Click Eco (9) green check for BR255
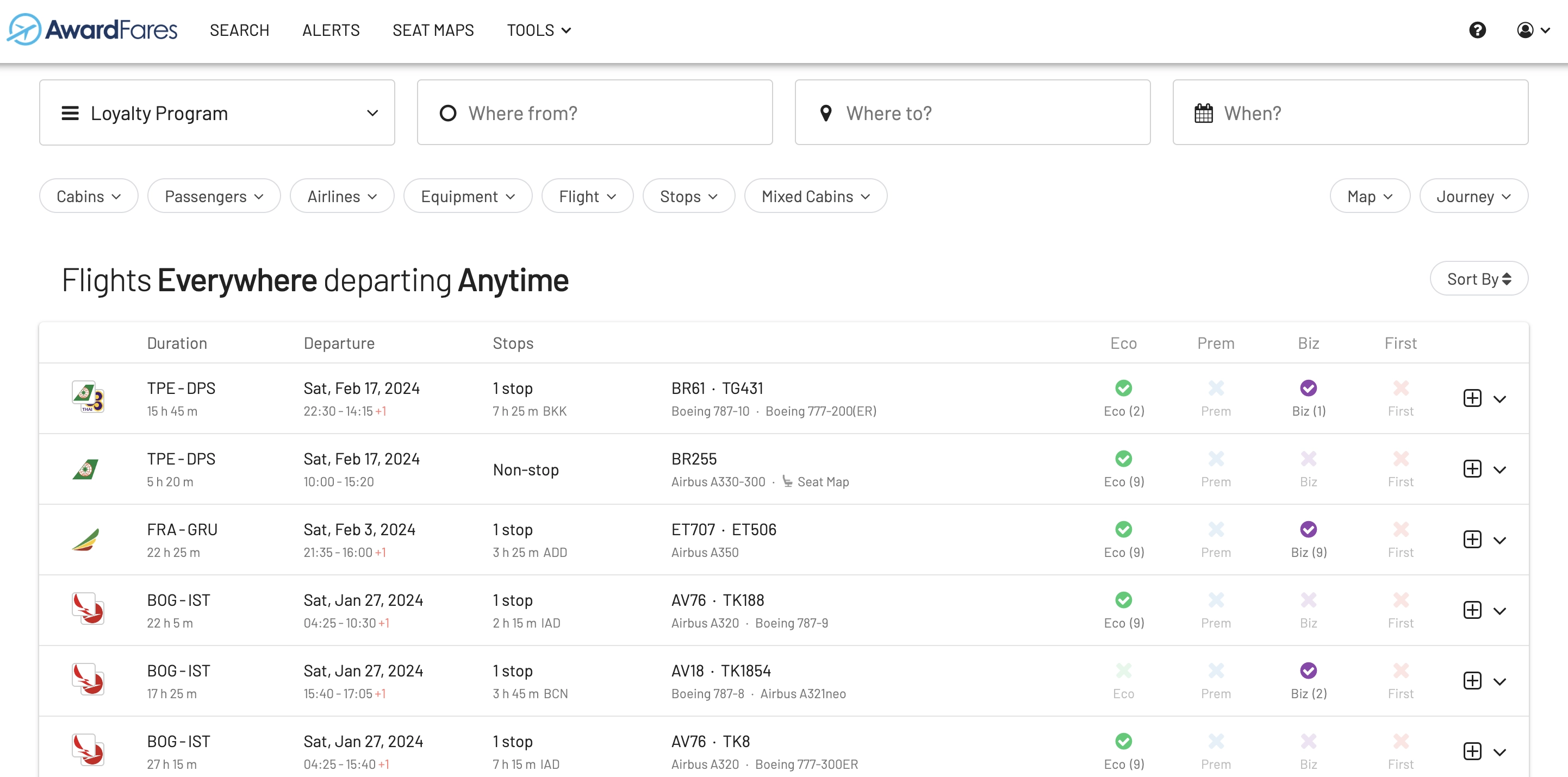Image resolution: width=1568 pixels, height=777 pixels. (1123, 459)
